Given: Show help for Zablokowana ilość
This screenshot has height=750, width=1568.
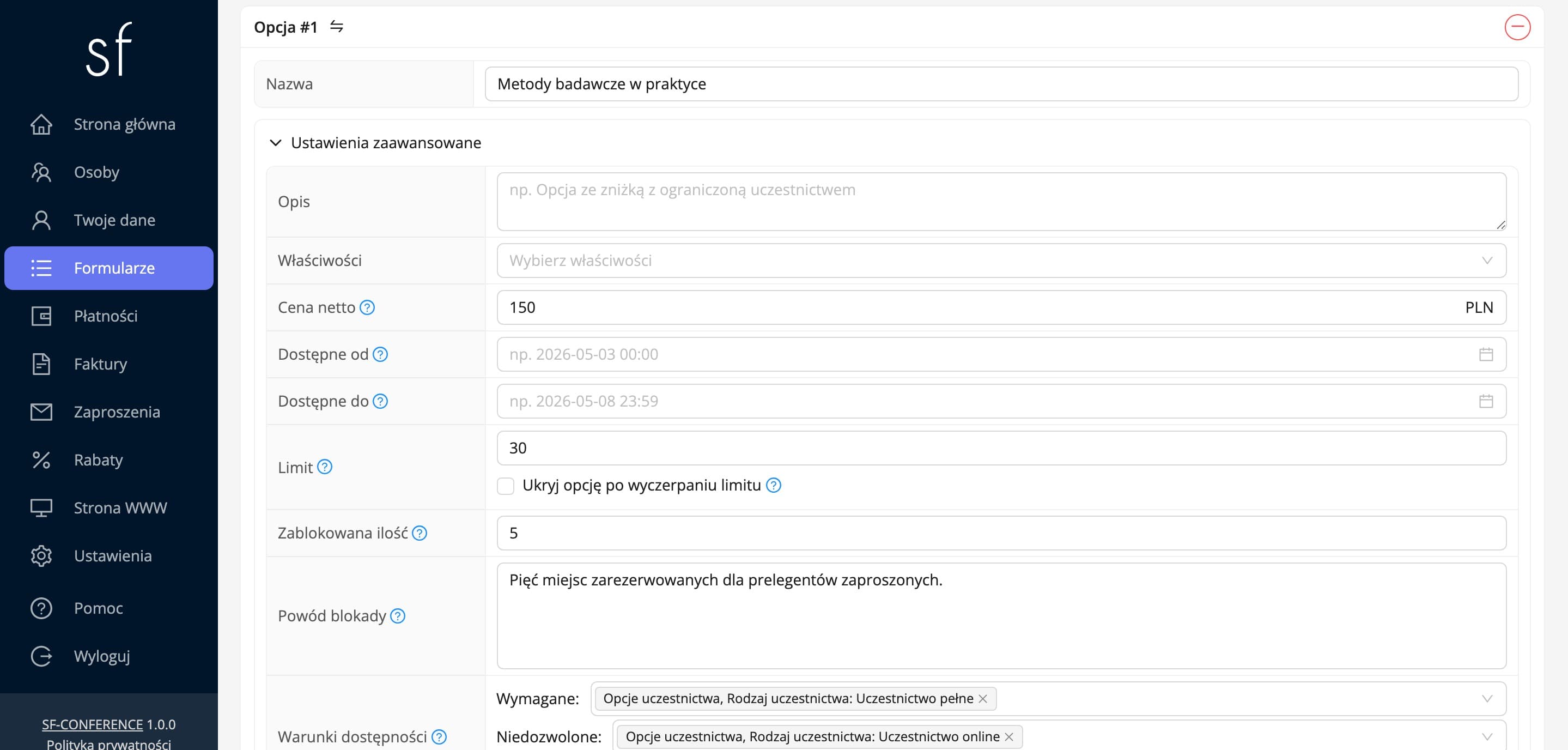Looking at the screenshot, I should click(x=420, y=533).
